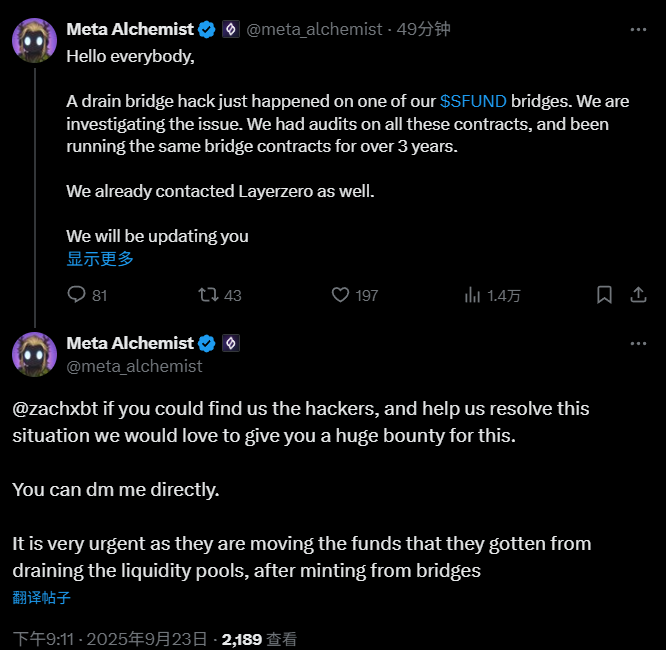Bookmark the first Meta Alchemist post
Image resolution: width=666 pixels, height=650 pixels.
coord(604,295)
